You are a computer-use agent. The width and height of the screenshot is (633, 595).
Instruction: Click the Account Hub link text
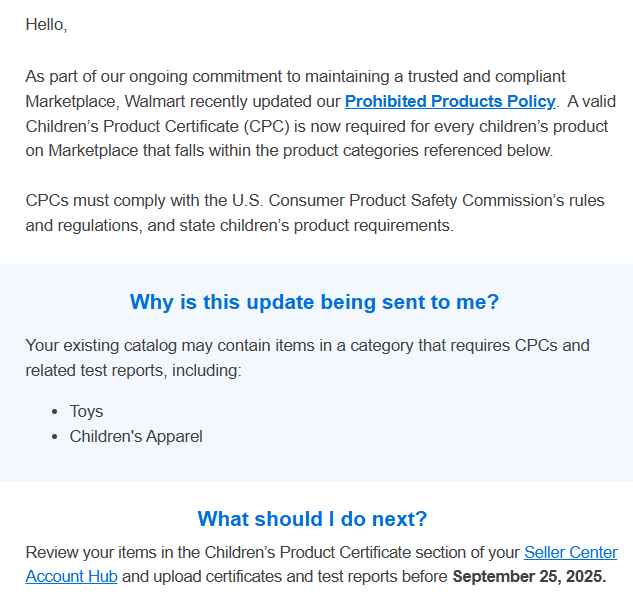pos(71,576)
